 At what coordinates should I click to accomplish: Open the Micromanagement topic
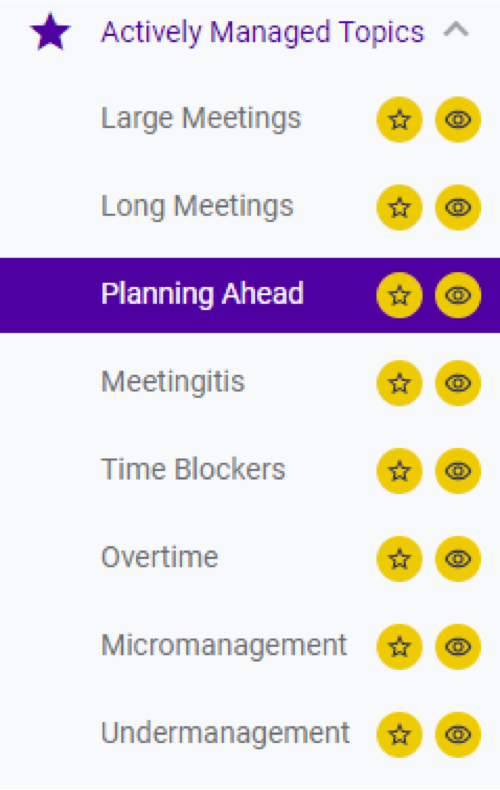[224, 645]
